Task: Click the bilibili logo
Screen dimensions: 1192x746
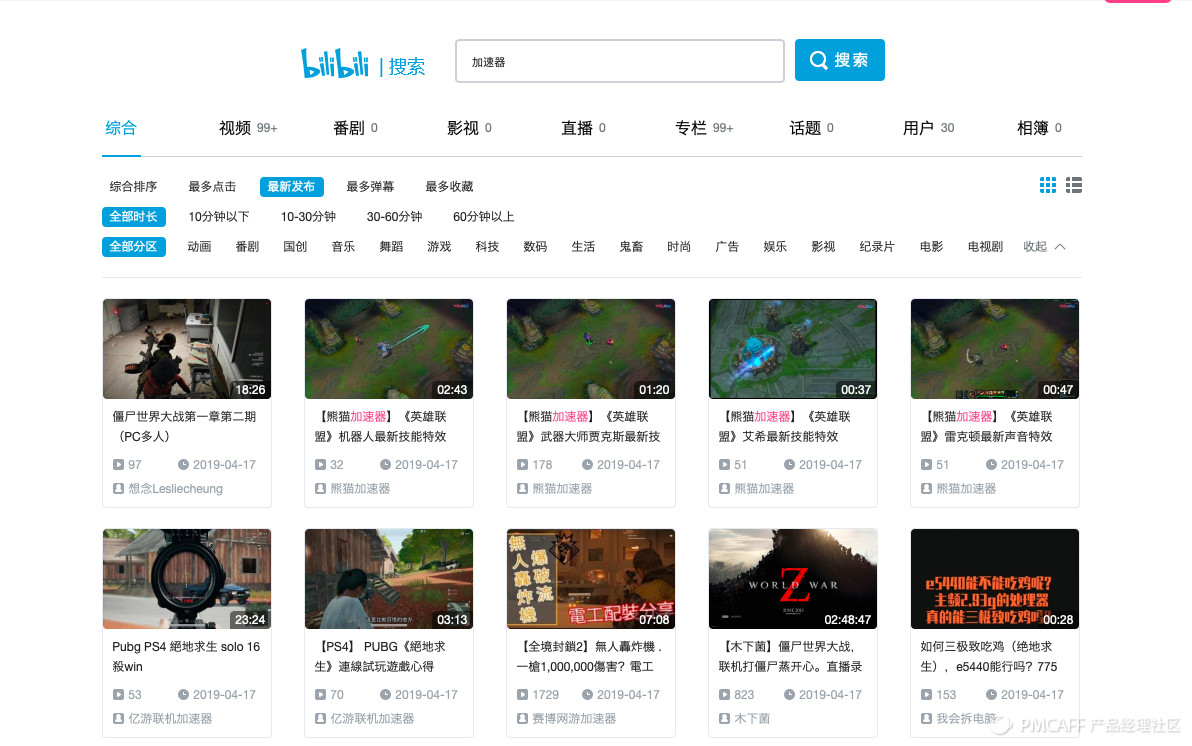Action: 335,63
